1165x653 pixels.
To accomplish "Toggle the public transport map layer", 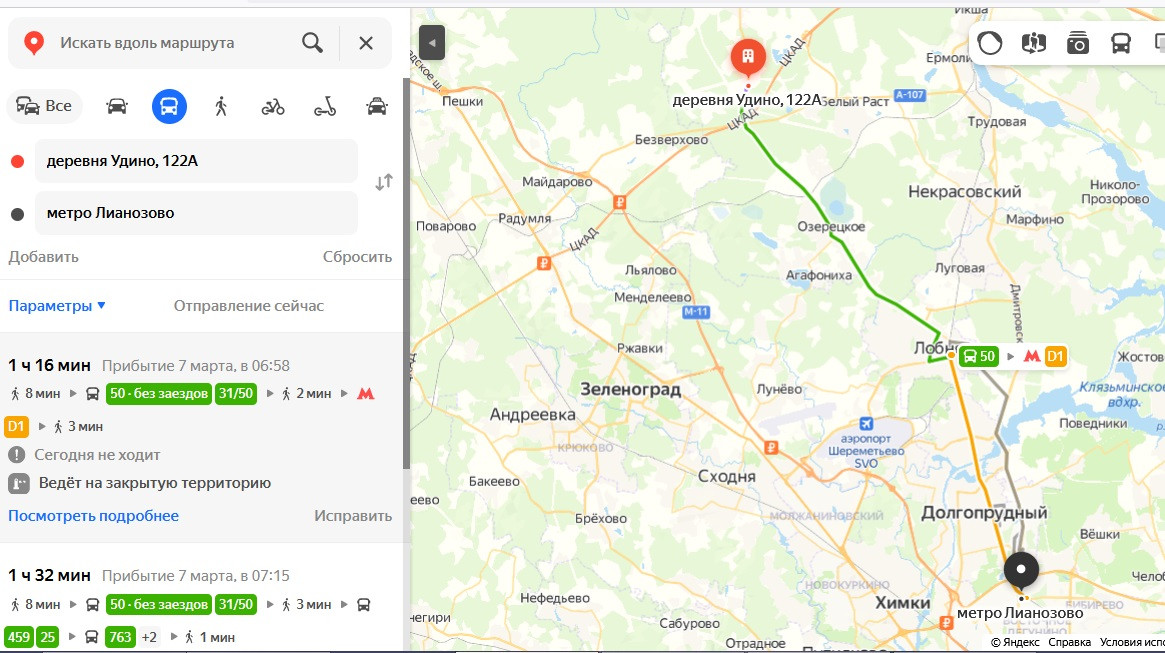I will coord(1120,43).
